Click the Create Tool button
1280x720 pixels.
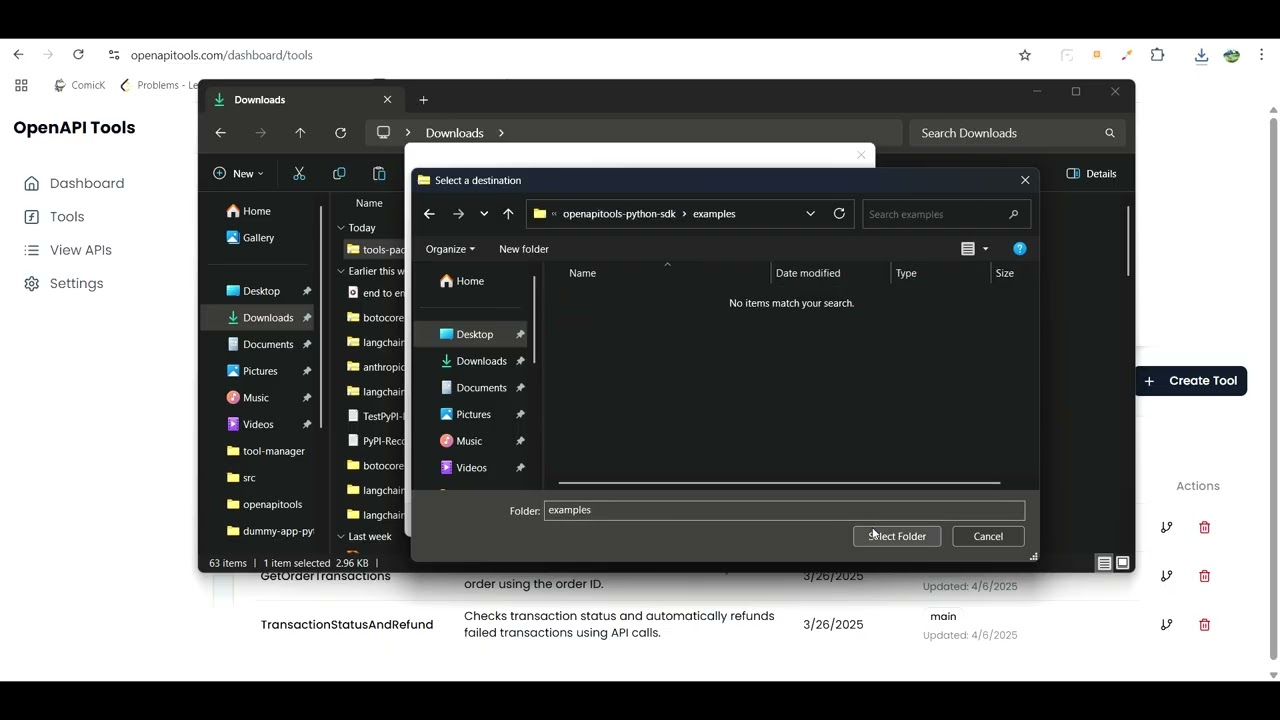1191,381
